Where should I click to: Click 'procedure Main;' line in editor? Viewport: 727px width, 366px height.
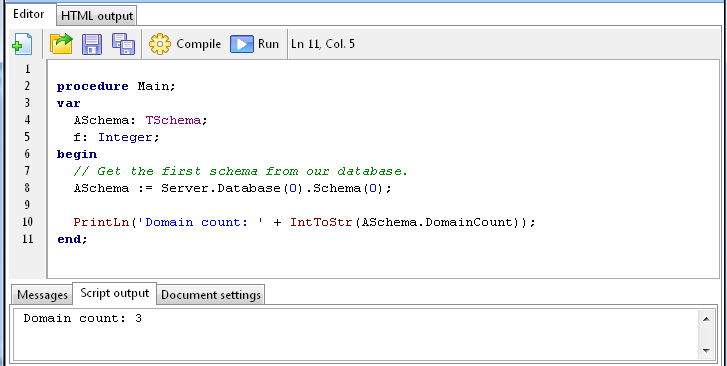coord(116,86)
